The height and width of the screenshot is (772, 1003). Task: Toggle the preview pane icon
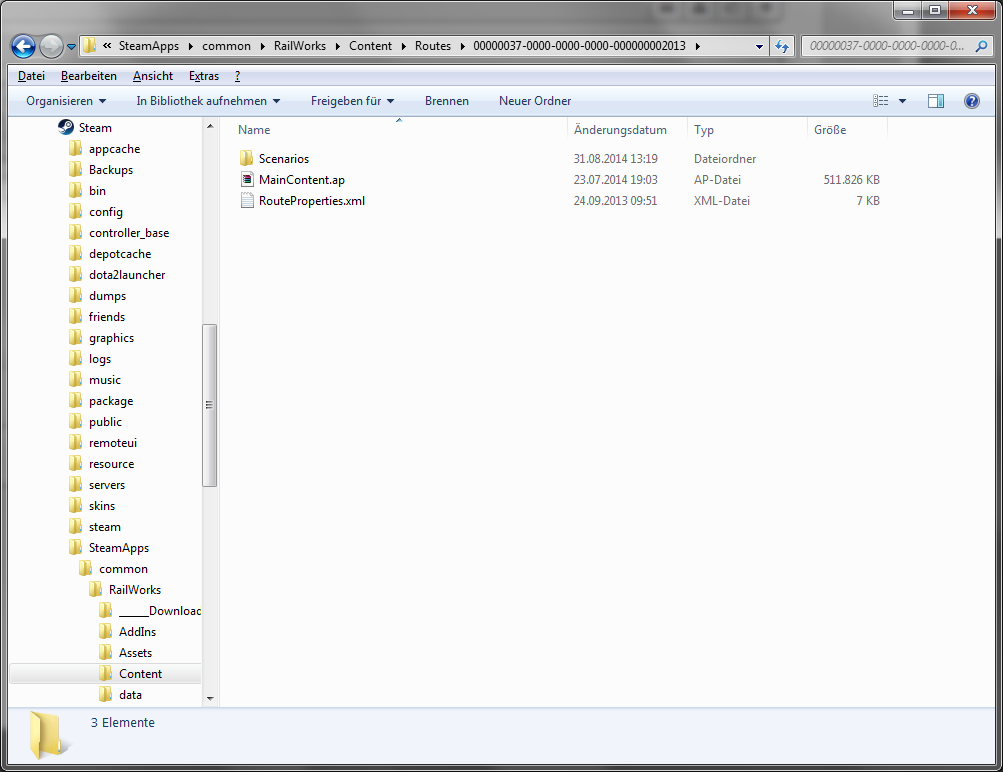tap(936, 101)
